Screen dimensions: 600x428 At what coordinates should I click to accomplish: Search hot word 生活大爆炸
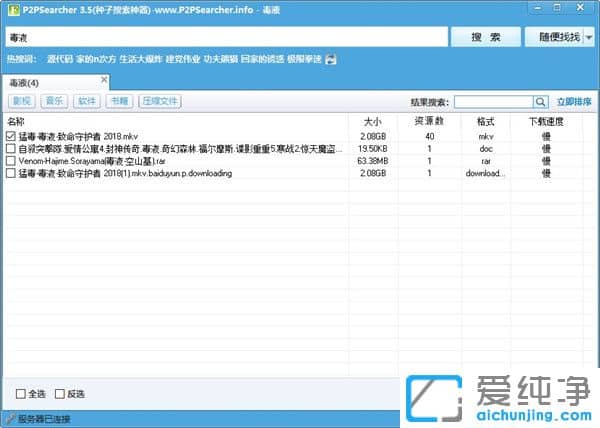coord(141,59)
